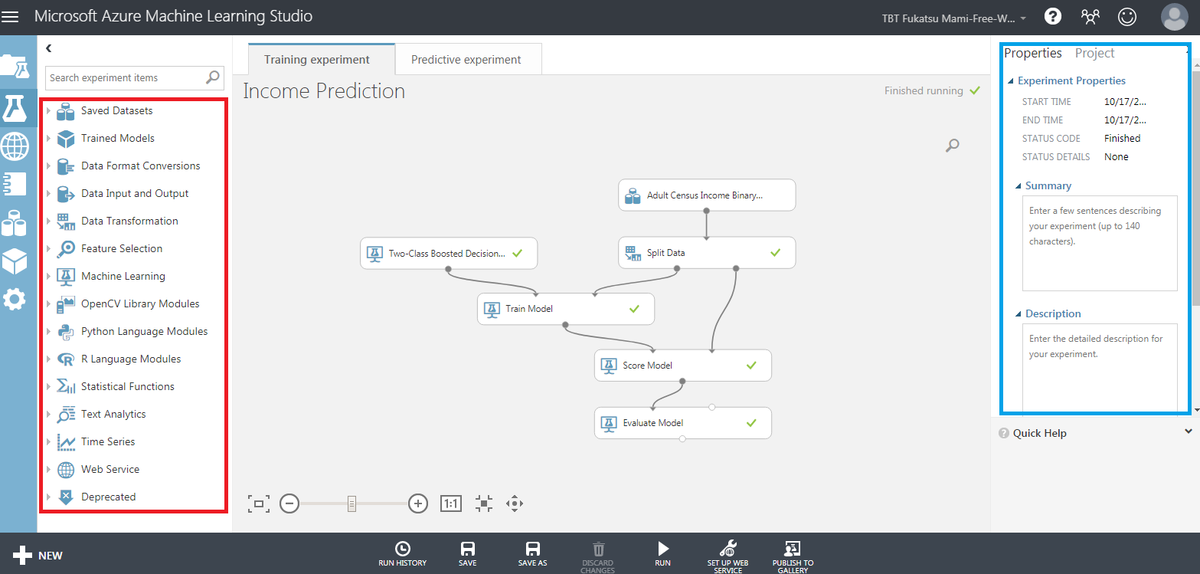Select the Adult Census Income Binary module
Screen dimensions: 1200x574
pyautogui.click(x=707, y=195)
